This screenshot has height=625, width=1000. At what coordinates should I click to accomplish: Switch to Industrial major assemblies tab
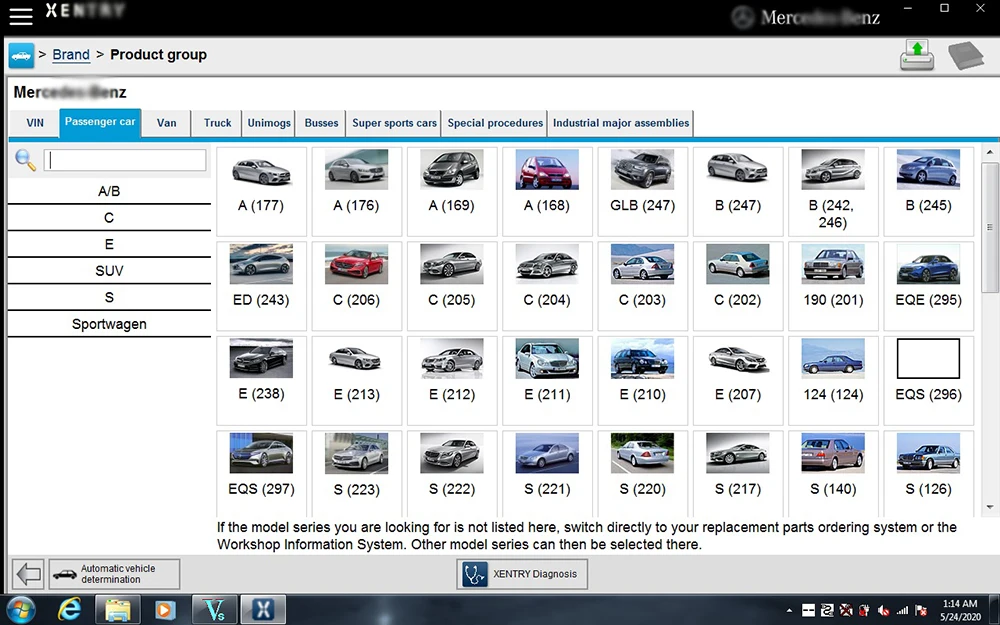pyautogui.click(x=621, y=123)
